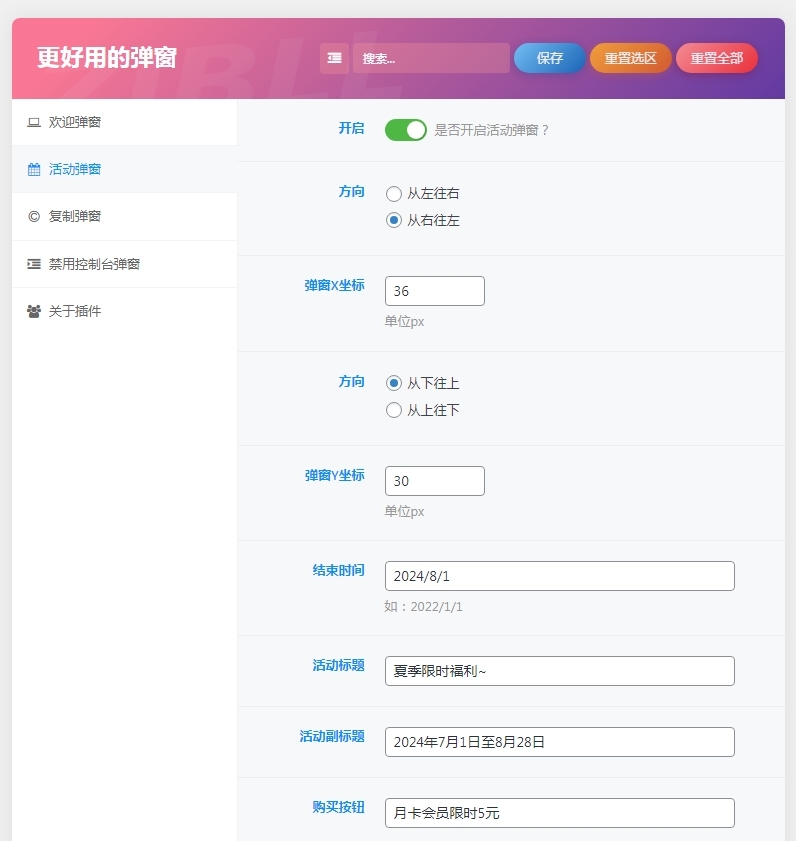Click the orange 重置选区 button
The height and width of the screenshot is (841, 796).
(x=631, y=58)
